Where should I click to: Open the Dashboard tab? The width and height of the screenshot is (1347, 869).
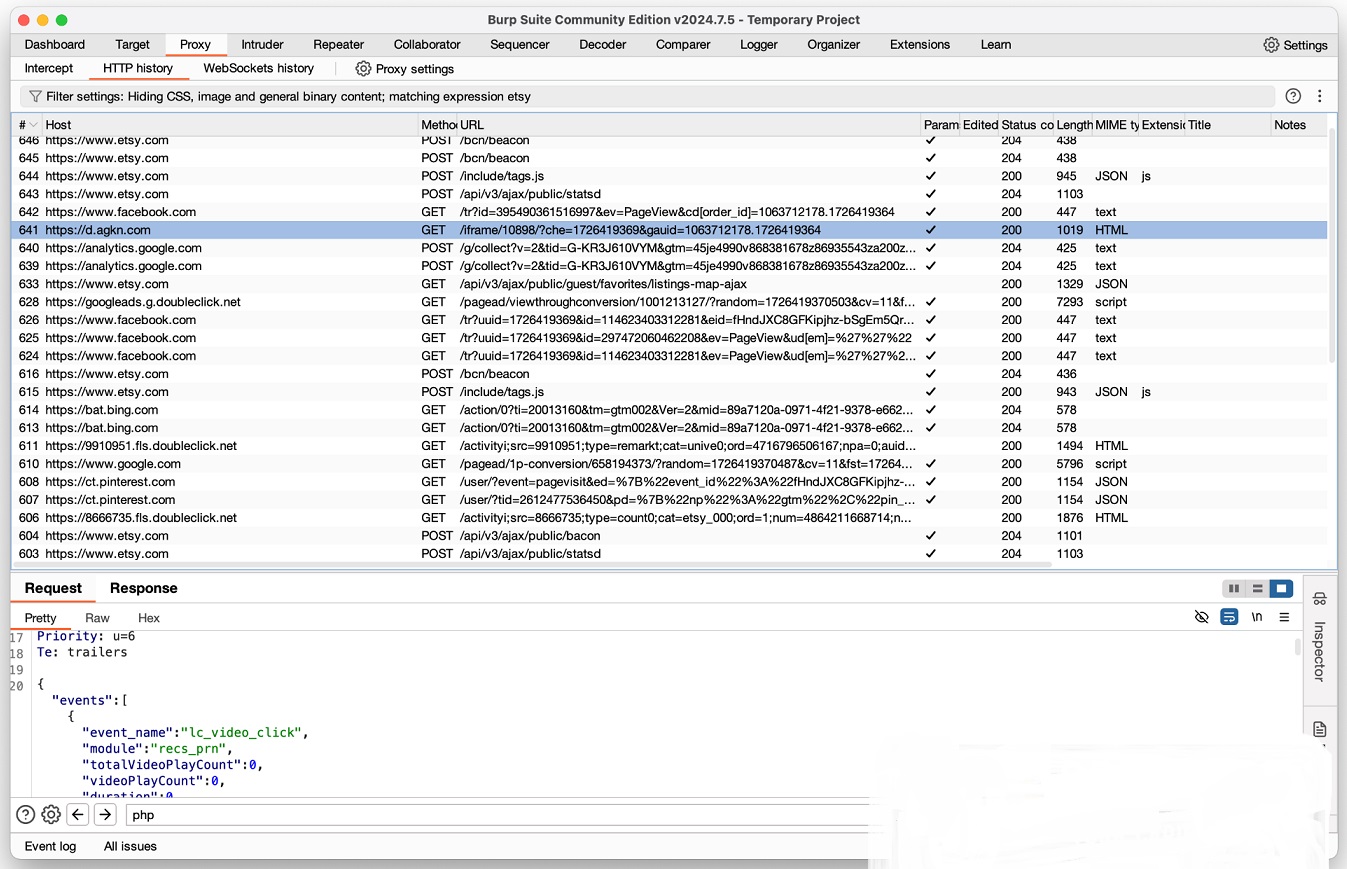[55, 45]
